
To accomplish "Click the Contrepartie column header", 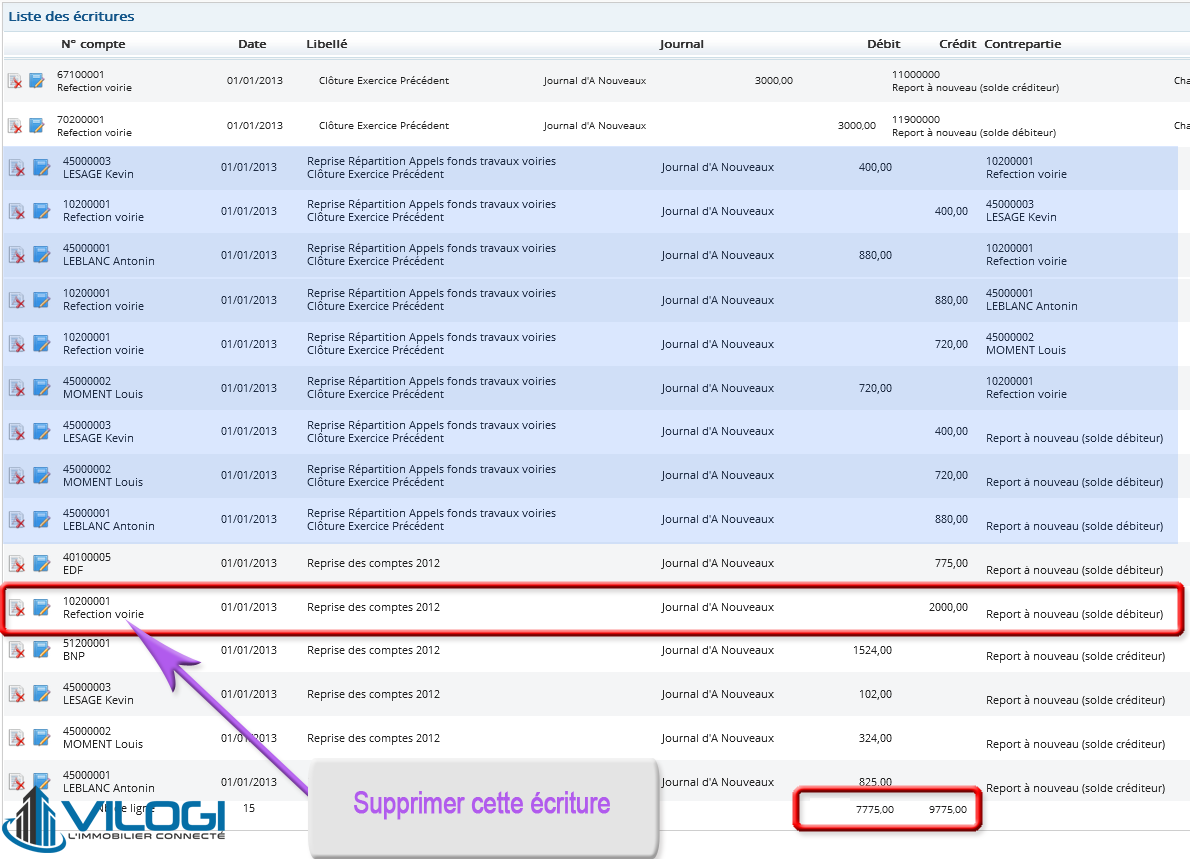I will 1022,44.
